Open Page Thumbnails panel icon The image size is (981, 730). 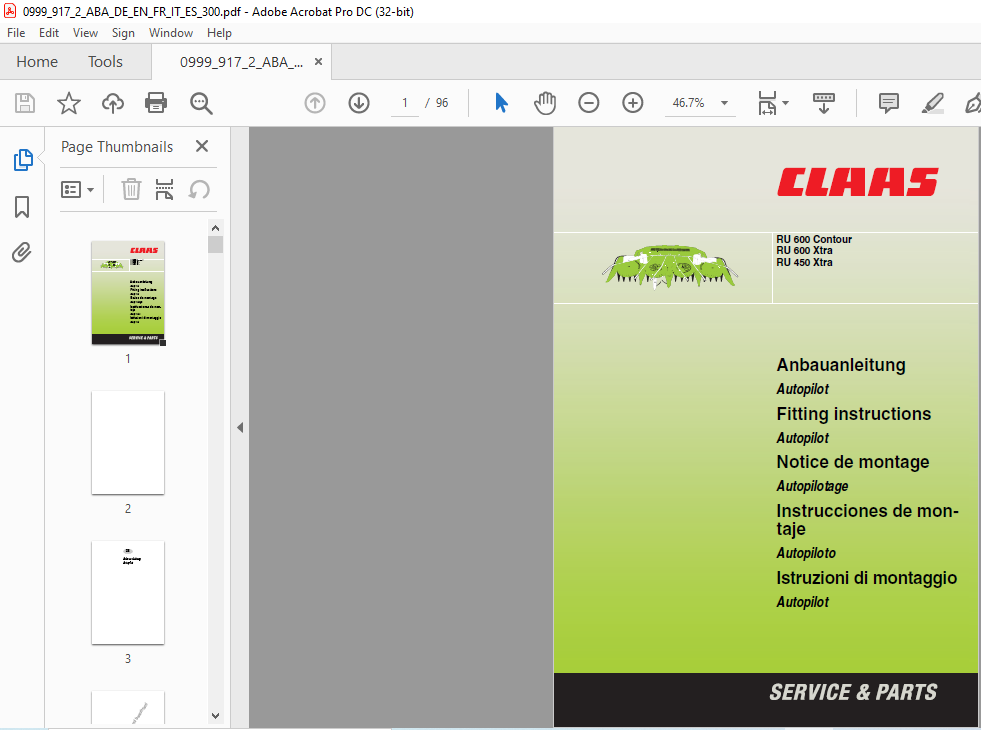23,160
